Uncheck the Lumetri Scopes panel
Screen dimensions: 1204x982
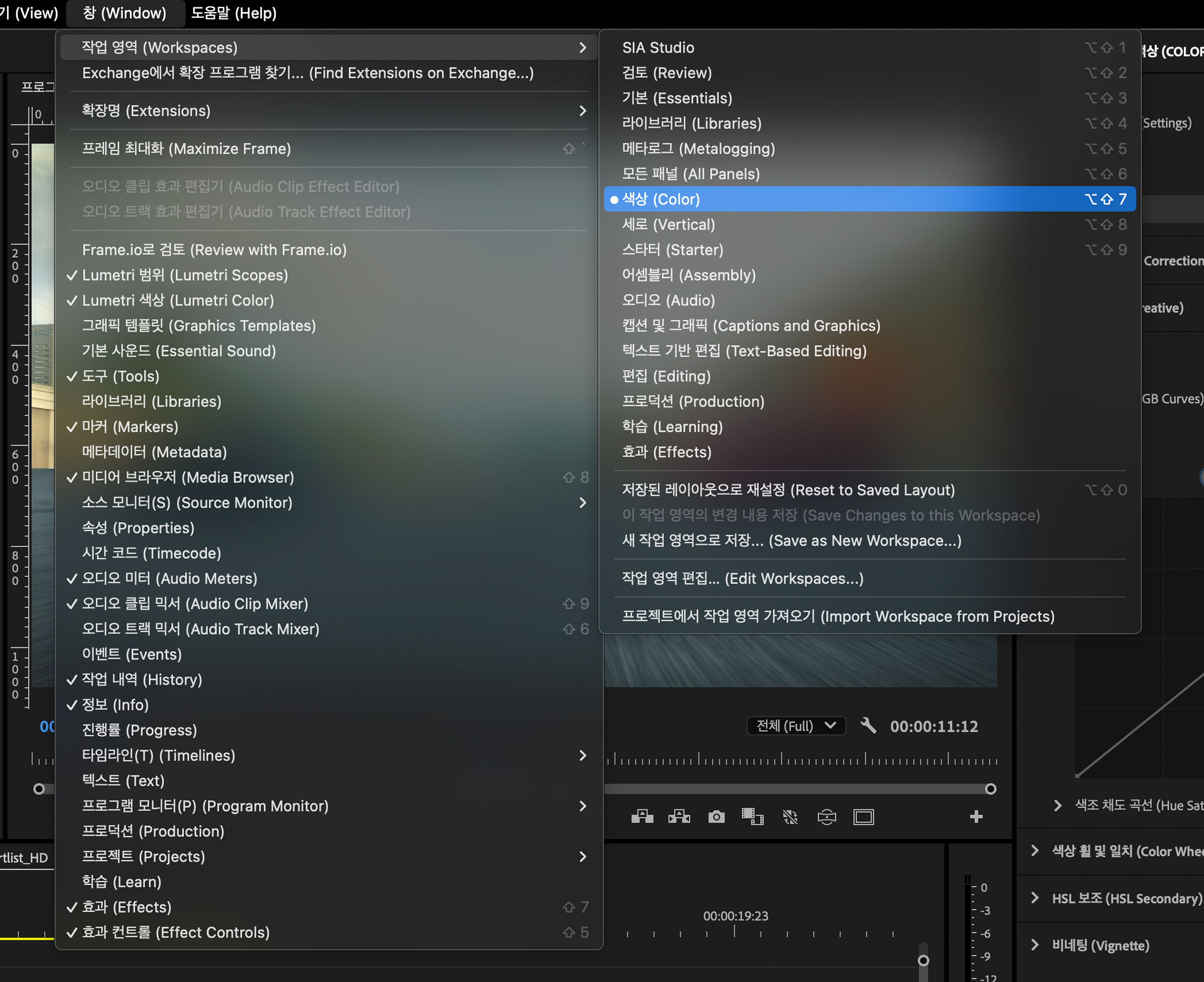pyautogui.click(x=185, y=275)
